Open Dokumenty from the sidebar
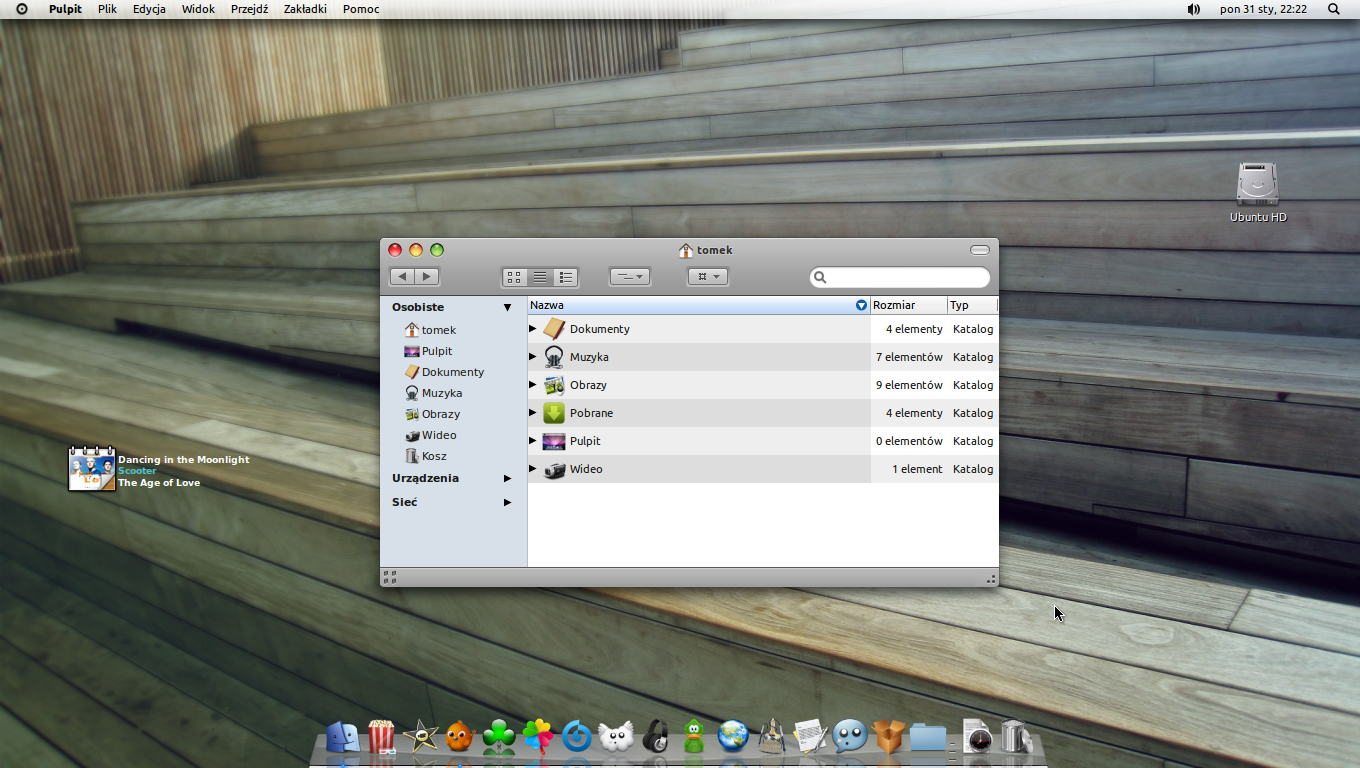Image resolution: width=1360 pixels, height=768 pixels. (444, 372)
